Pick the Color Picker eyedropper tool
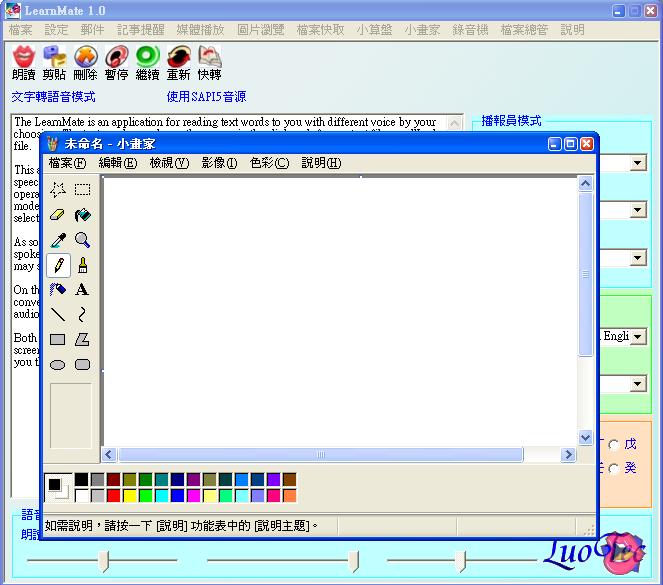Image resolution: width=663 pixels, height=585 pixels. 58,240
